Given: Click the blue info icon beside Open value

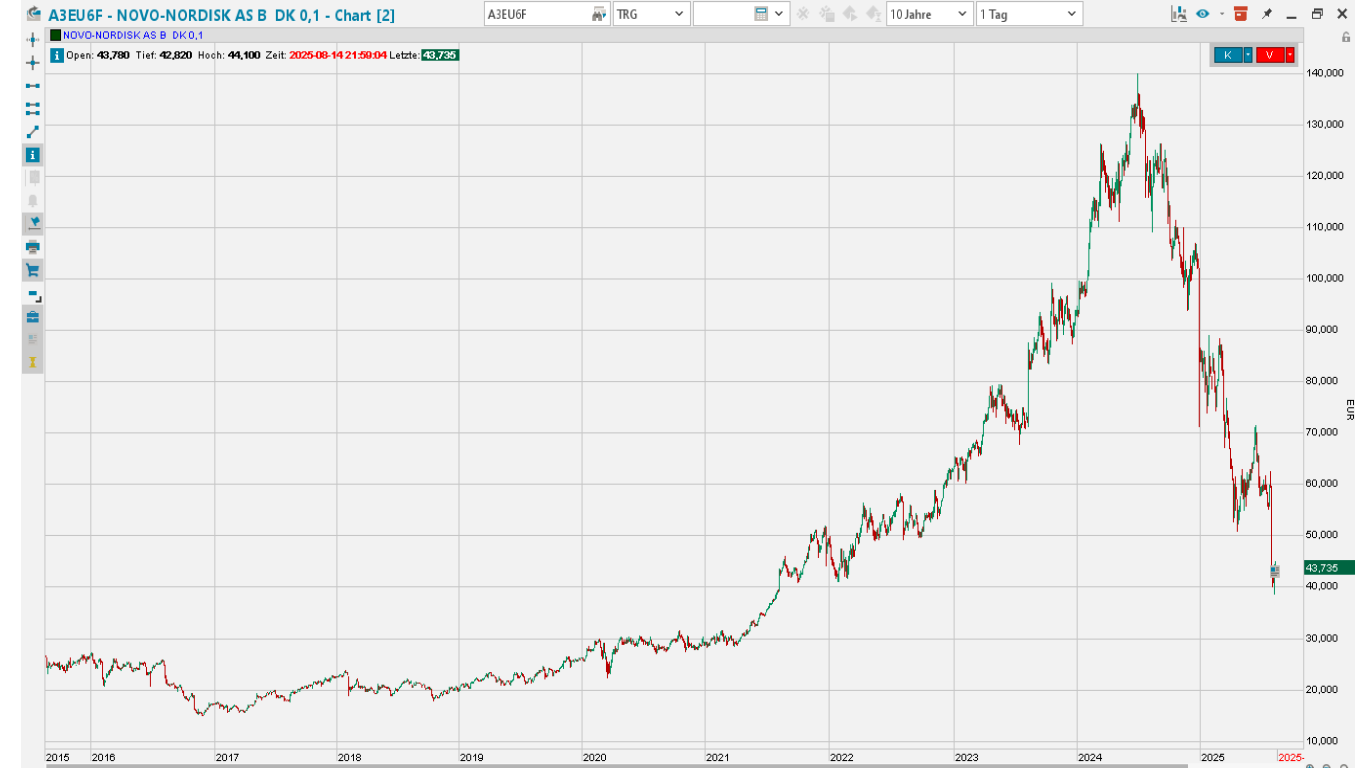Looking at the screenshot, I should tap(56, 55).
